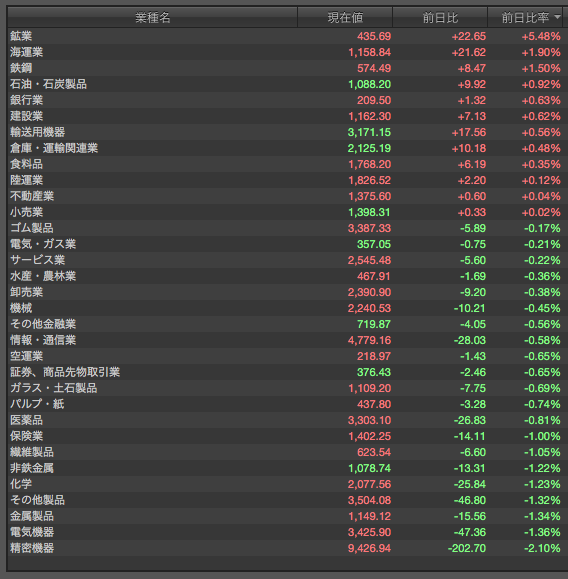Click the 鉄鋼 sector name
This screenshot has width=568, height=579.
click(21, 68)
